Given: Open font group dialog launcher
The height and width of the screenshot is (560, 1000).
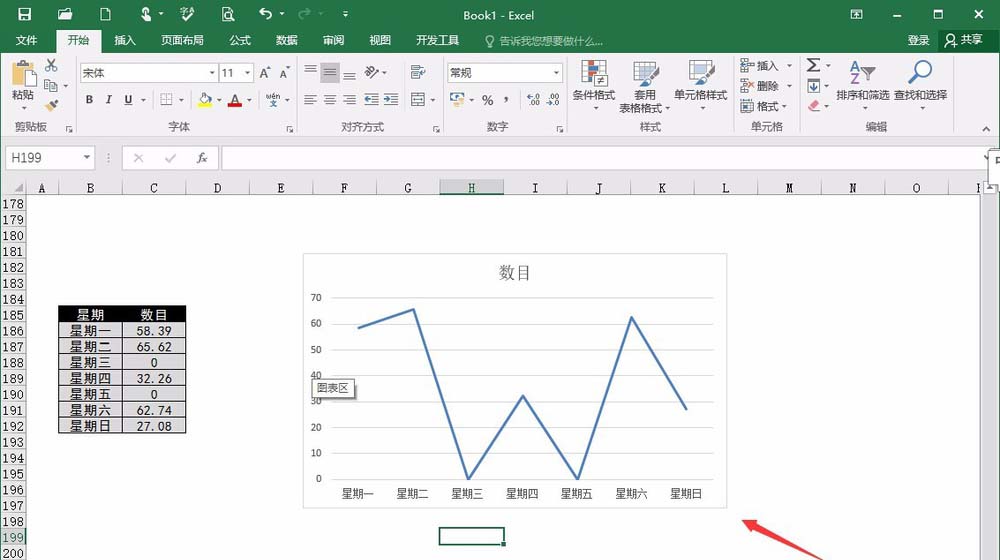Looking at the screenshot, I should tap(290, 129).
